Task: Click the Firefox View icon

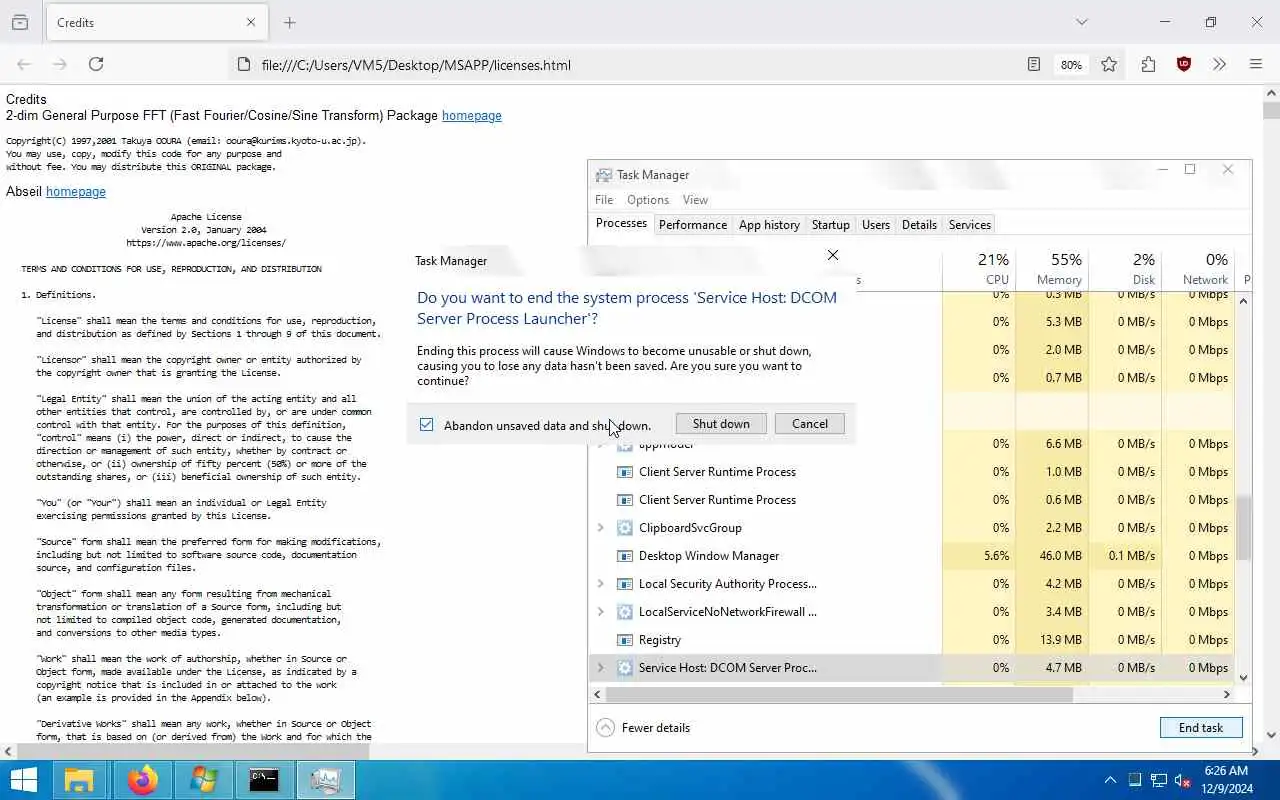Action: (20, 22)
